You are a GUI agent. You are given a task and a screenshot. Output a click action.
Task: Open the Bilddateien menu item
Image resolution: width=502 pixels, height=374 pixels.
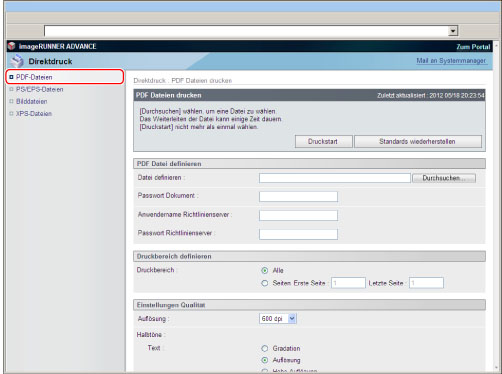coord(32,101)
